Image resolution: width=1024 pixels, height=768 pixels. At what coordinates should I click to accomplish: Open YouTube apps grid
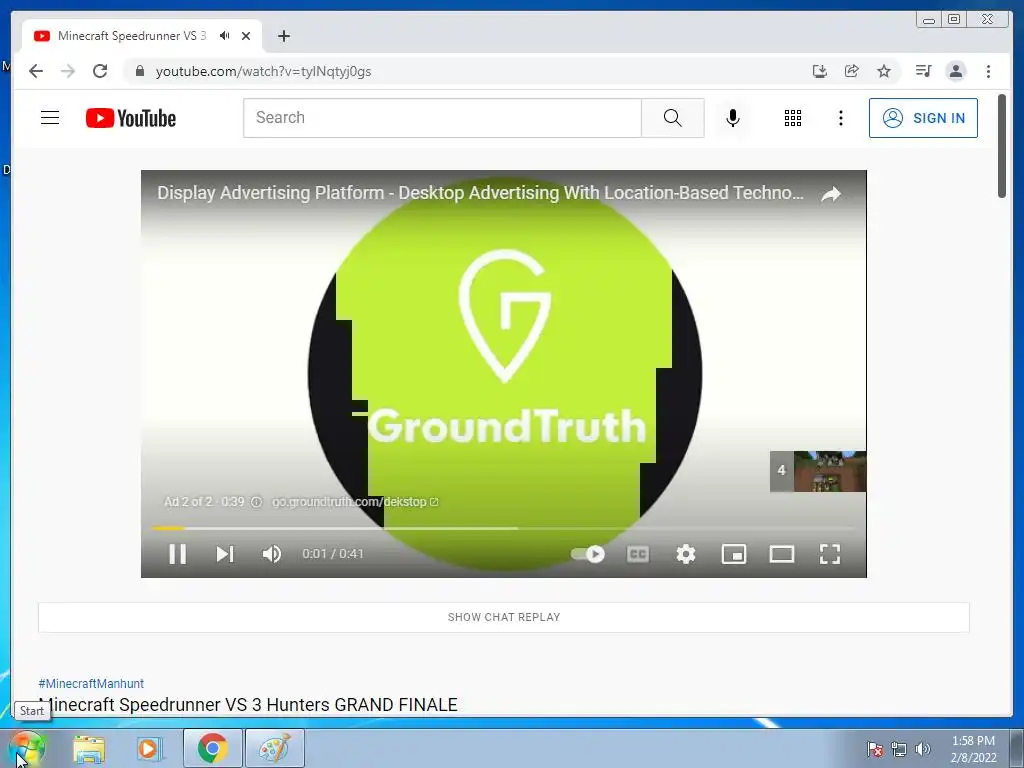coord(793,118)
